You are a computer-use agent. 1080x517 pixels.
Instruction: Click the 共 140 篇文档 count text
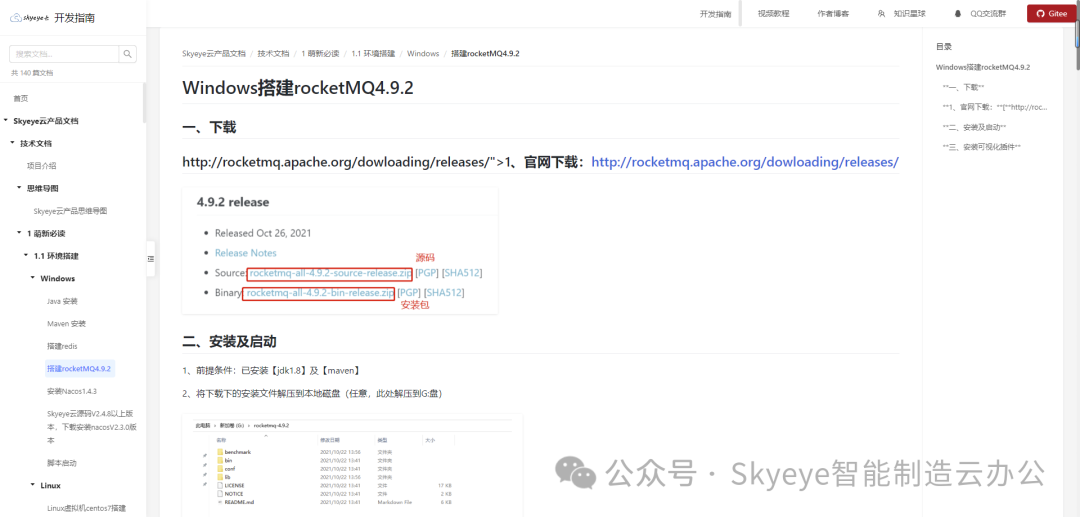32,72
